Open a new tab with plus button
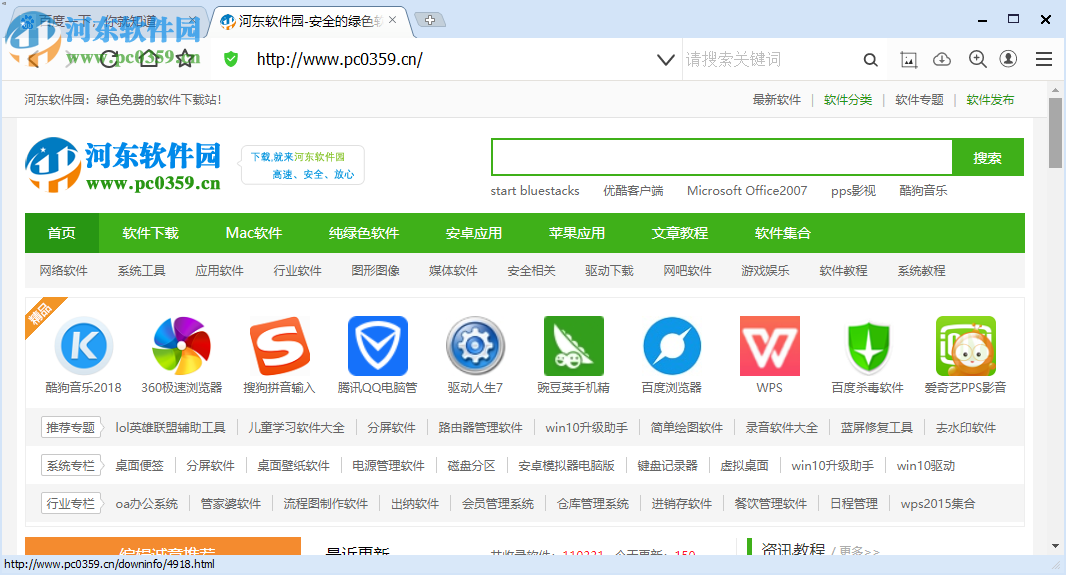 click(430, 20)
